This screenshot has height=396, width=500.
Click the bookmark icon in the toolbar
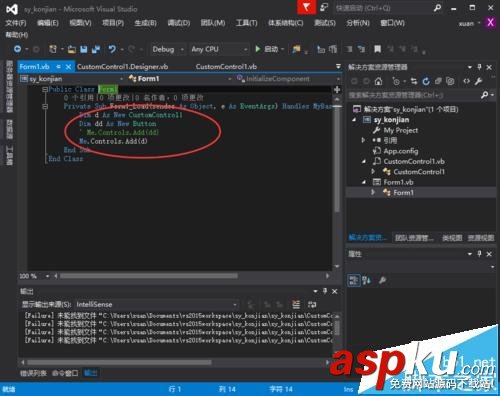click(x=377, y=49)
